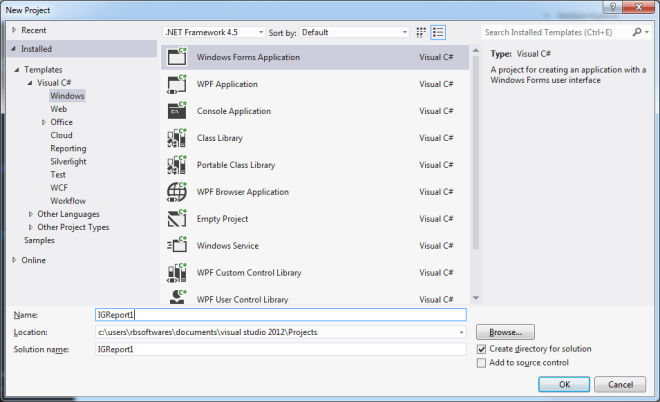The image size is (660, 402).
Task: Select the 'WPF Application' row text
Action: coord(227,84)
